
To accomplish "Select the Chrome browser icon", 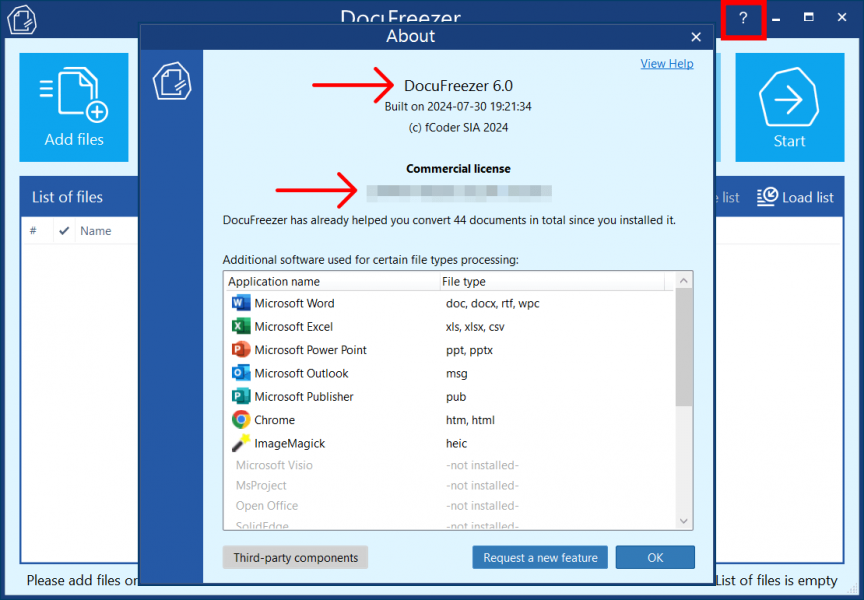I will 242,419.
